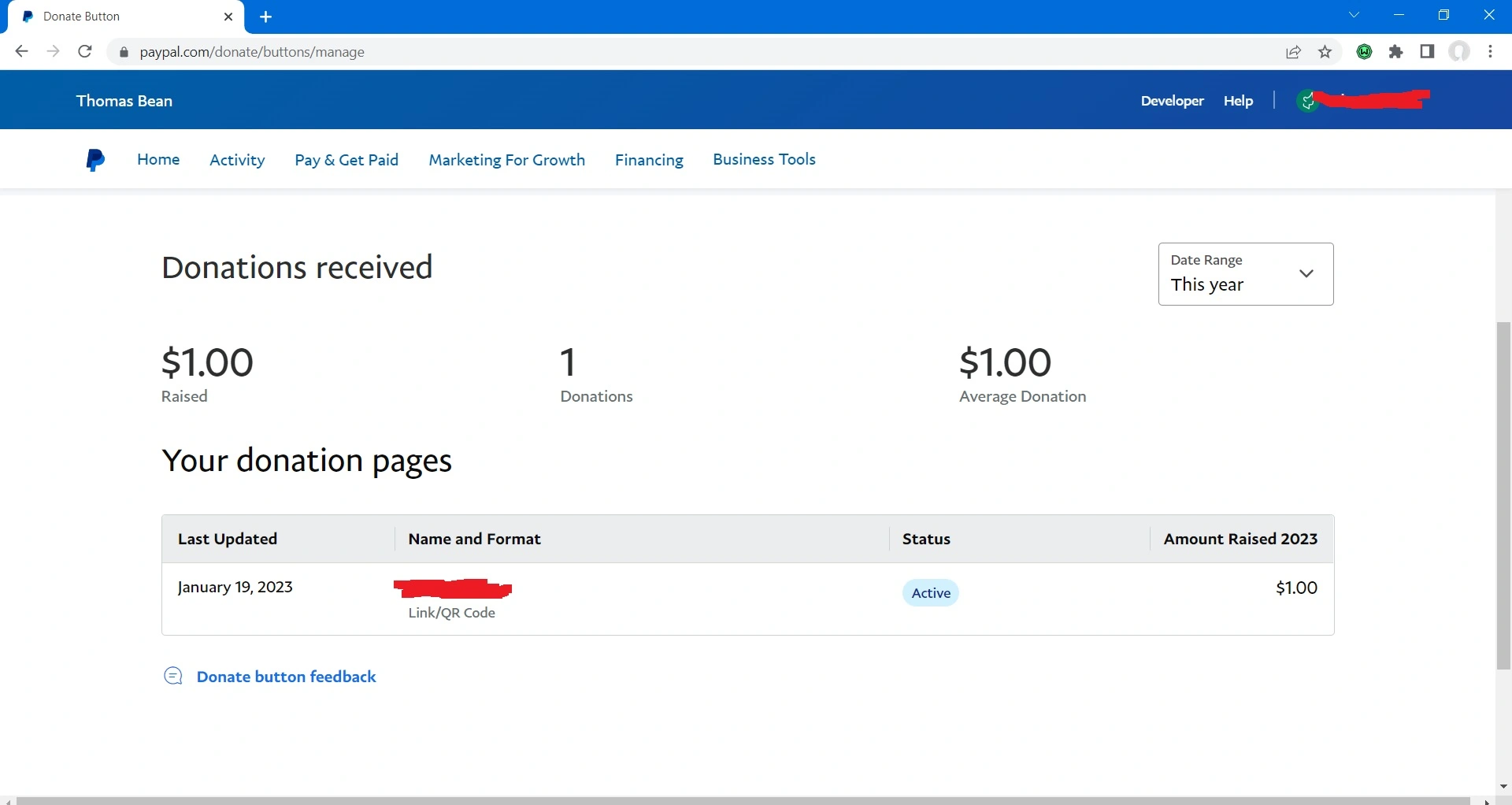Share this page via address bar icon
1512x805 pixels.
1293,52
